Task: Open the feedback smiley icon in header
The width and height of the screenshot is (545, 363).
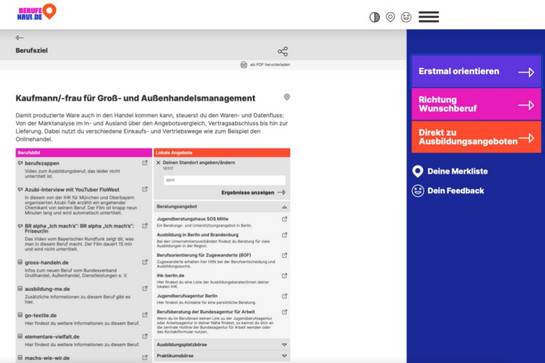Action: point(406,17)
